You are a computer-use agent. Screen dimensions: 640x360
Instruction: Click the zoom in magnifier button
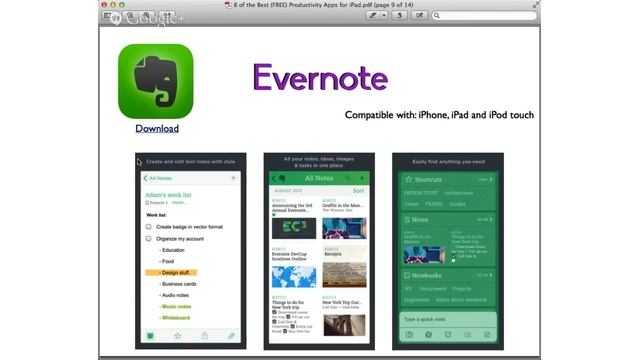pyautogui.click(x=146, y=16)
